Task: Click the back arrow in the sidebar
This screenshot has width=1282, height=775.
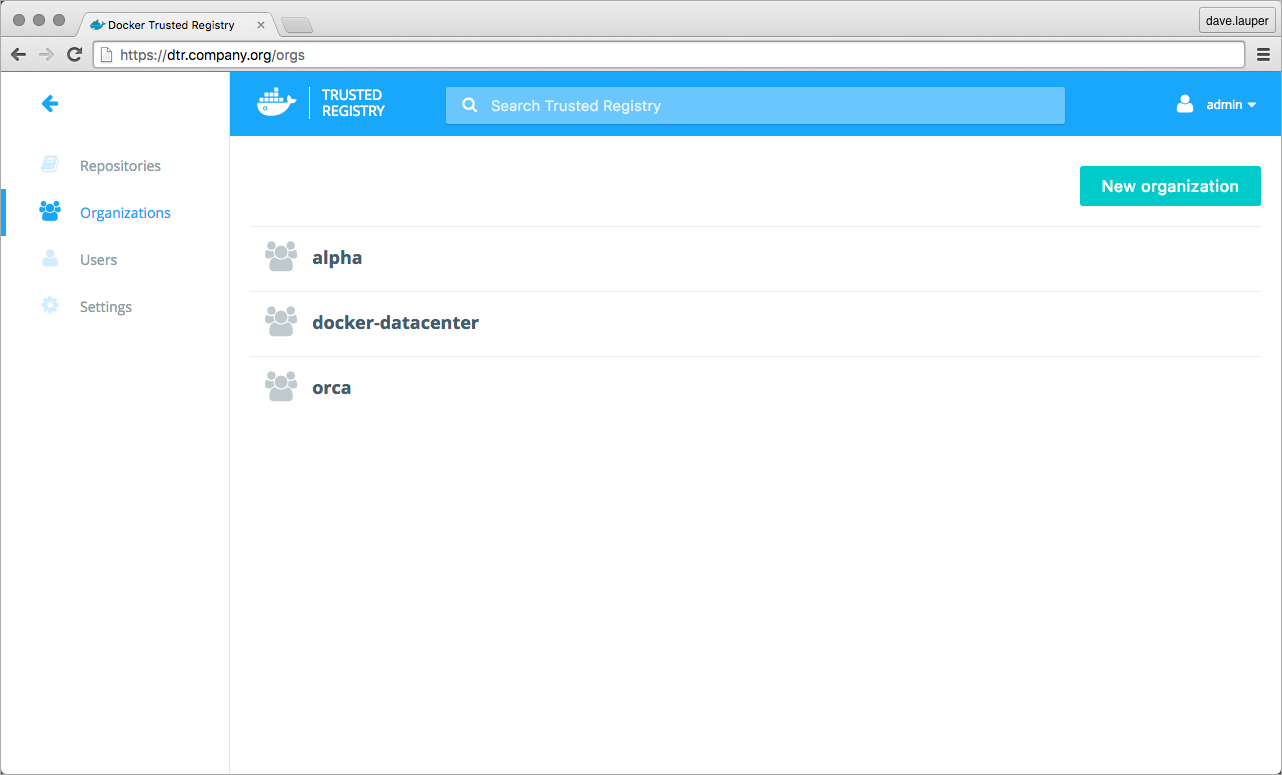Action: (49, 103)
